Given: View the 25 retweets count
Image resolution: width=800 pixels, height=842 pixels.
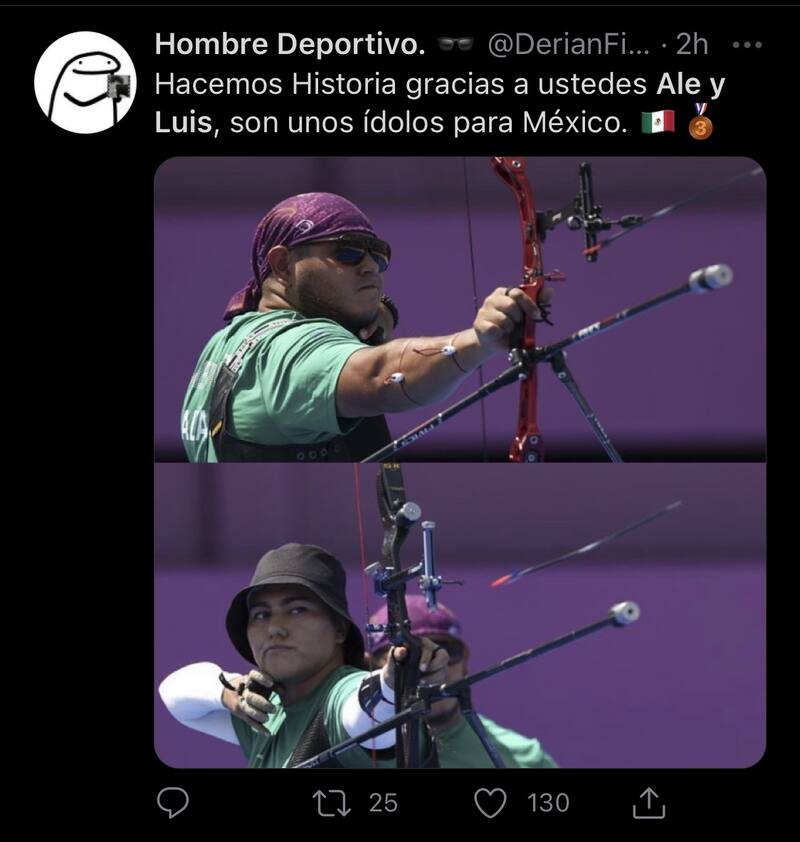Looking at the screenshot, I should tap(383, 802).
